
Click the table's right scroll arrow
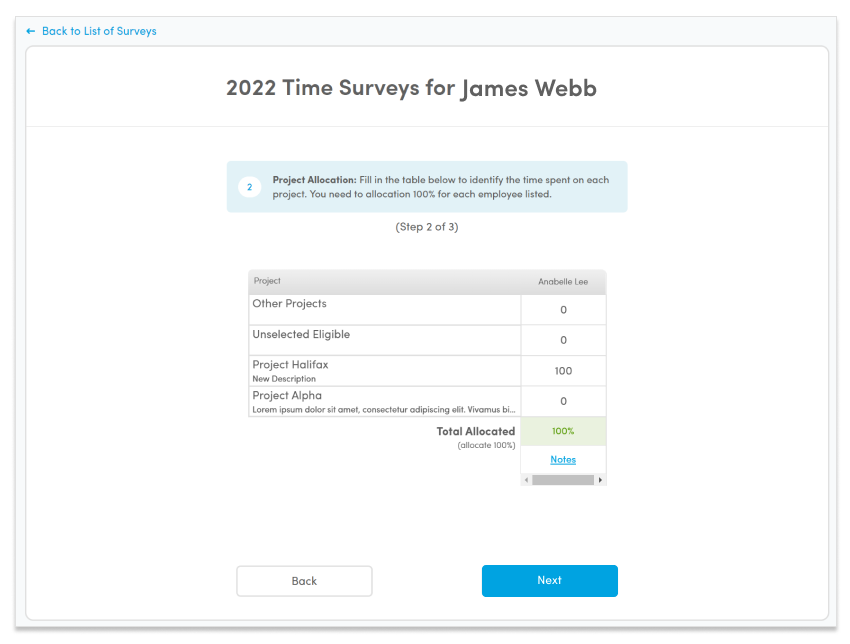point(600,480)
